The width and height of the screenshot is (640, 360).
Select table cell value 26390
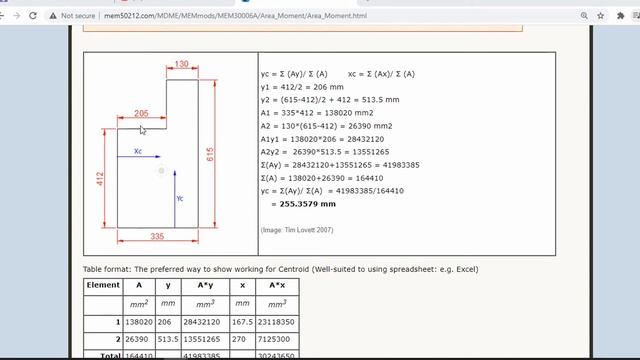[x=136, y=339]
